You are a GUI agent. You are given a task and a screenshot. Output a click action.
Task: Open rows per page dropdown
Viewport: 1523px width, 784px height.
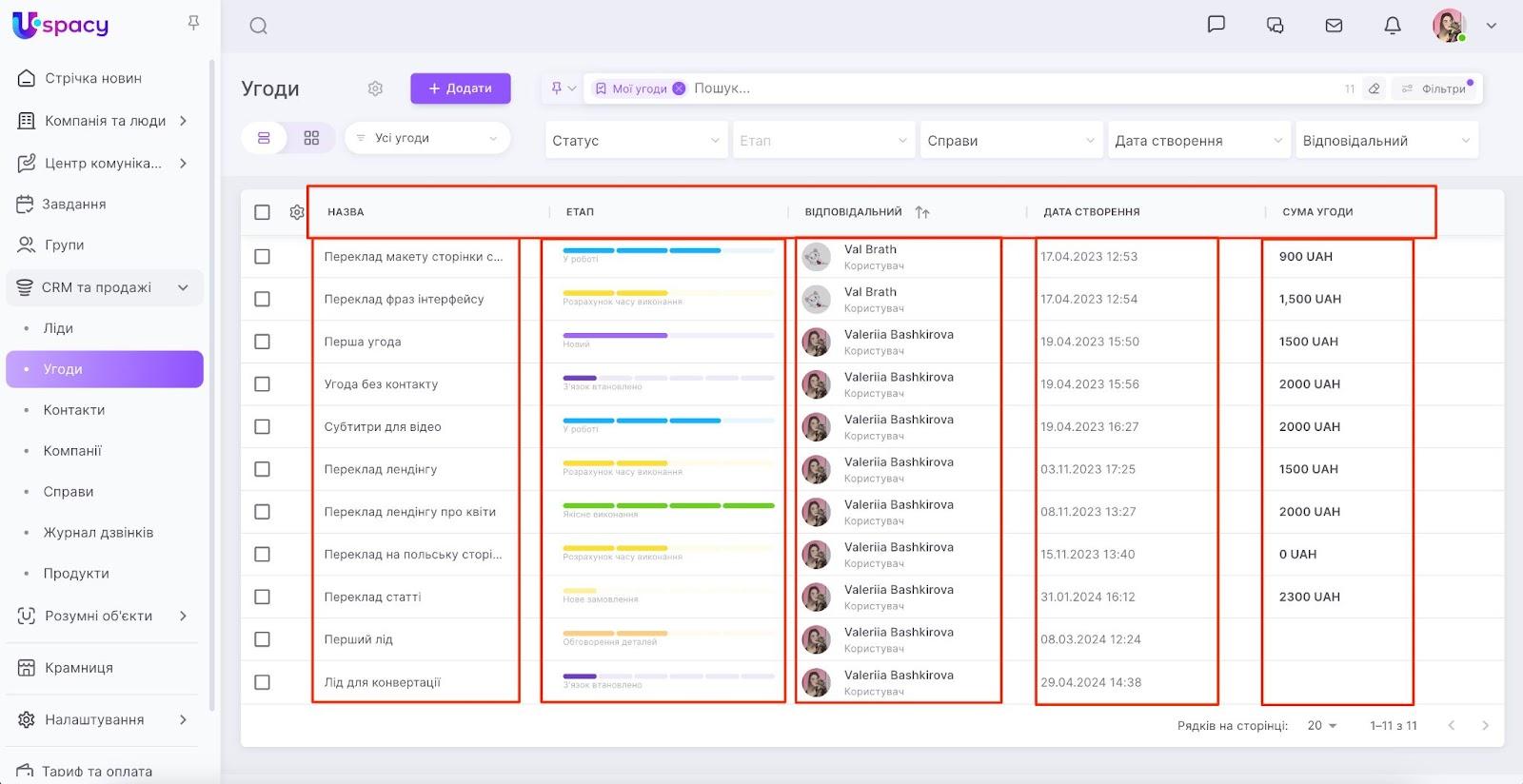coord(1321,725)
